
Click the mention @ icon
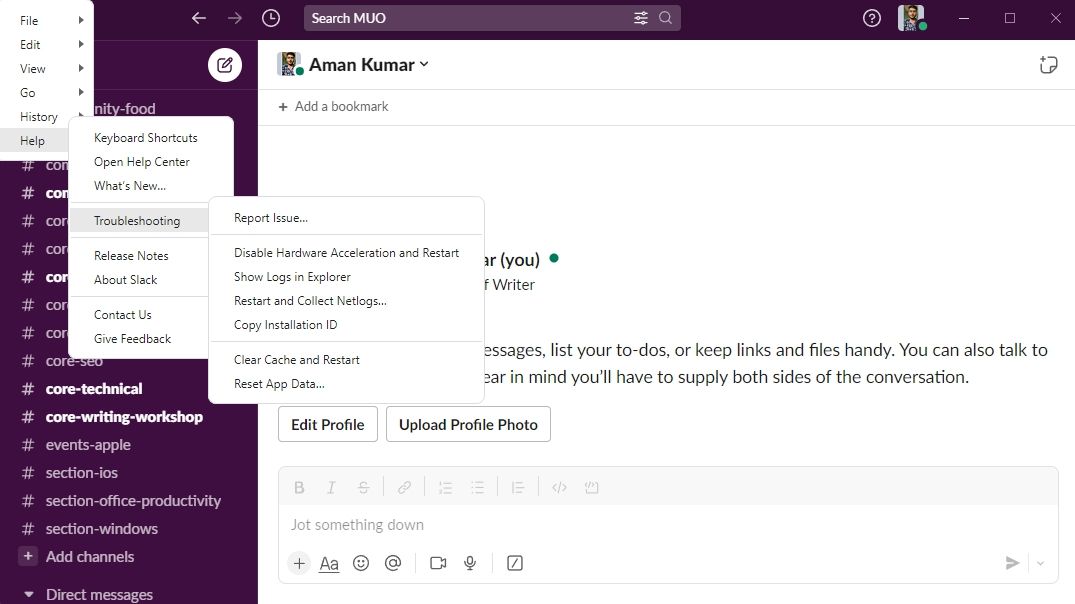393,563
